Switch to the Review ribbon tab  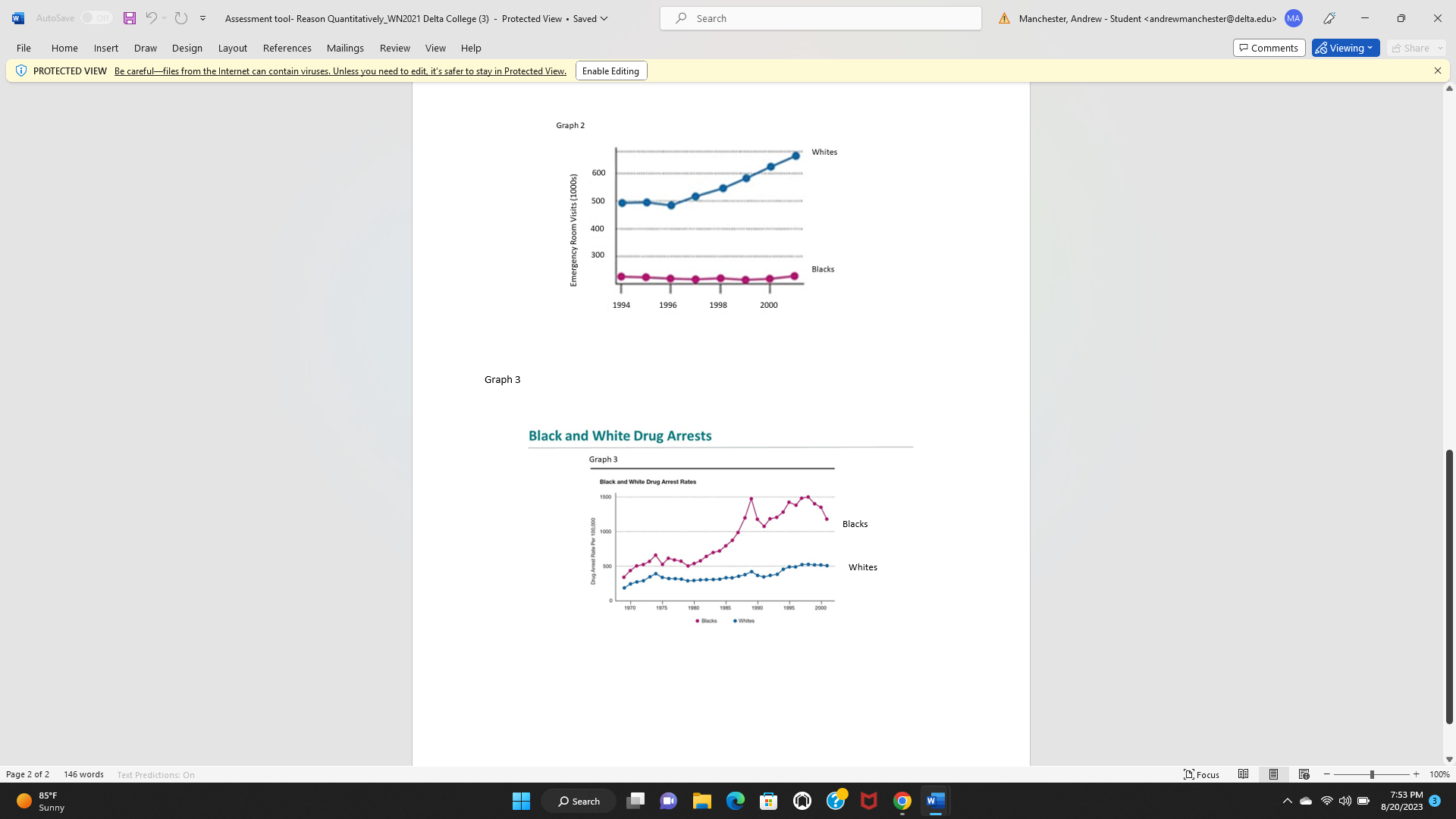pos(394,48)
